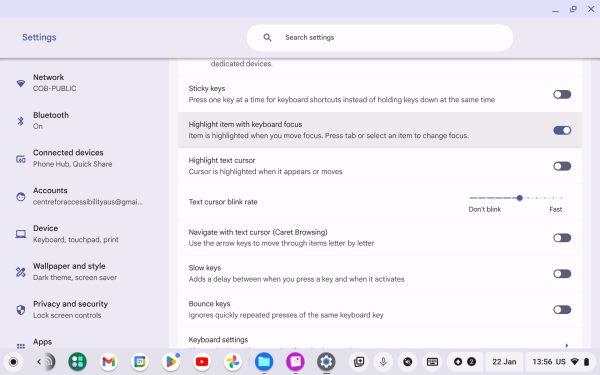Turn off Highlight item with keyboard focus
The width and height of the screenshot is (600, 375).
point(562,130)
